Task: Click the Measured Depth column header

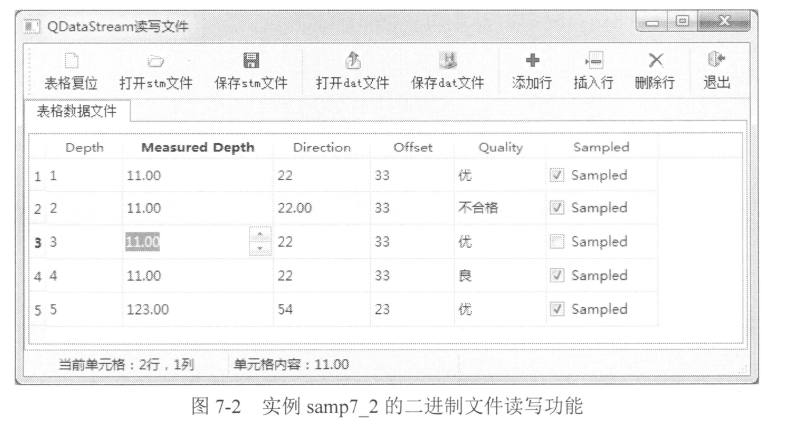Action: pyautogui.click(x=198, y=147)
